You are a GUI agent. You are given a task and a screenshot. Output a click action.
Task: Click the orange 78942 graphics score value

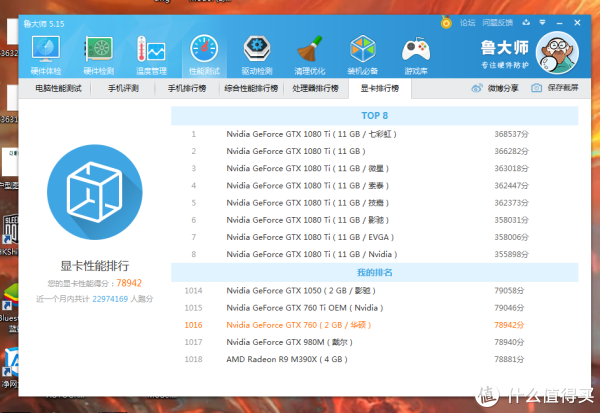pos(129,283)
